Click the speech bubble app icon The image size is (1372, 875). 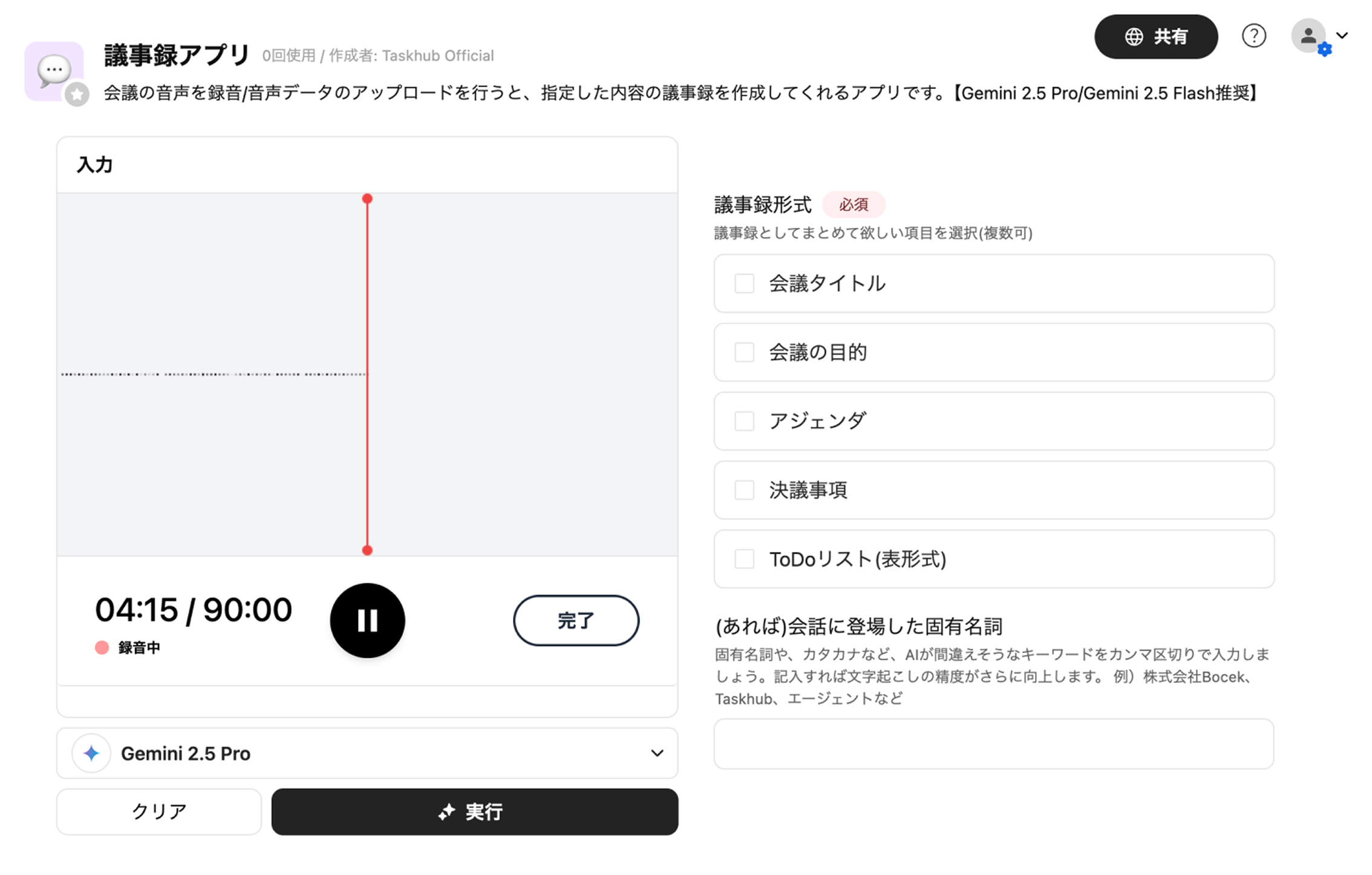click(x=54, y=70)
